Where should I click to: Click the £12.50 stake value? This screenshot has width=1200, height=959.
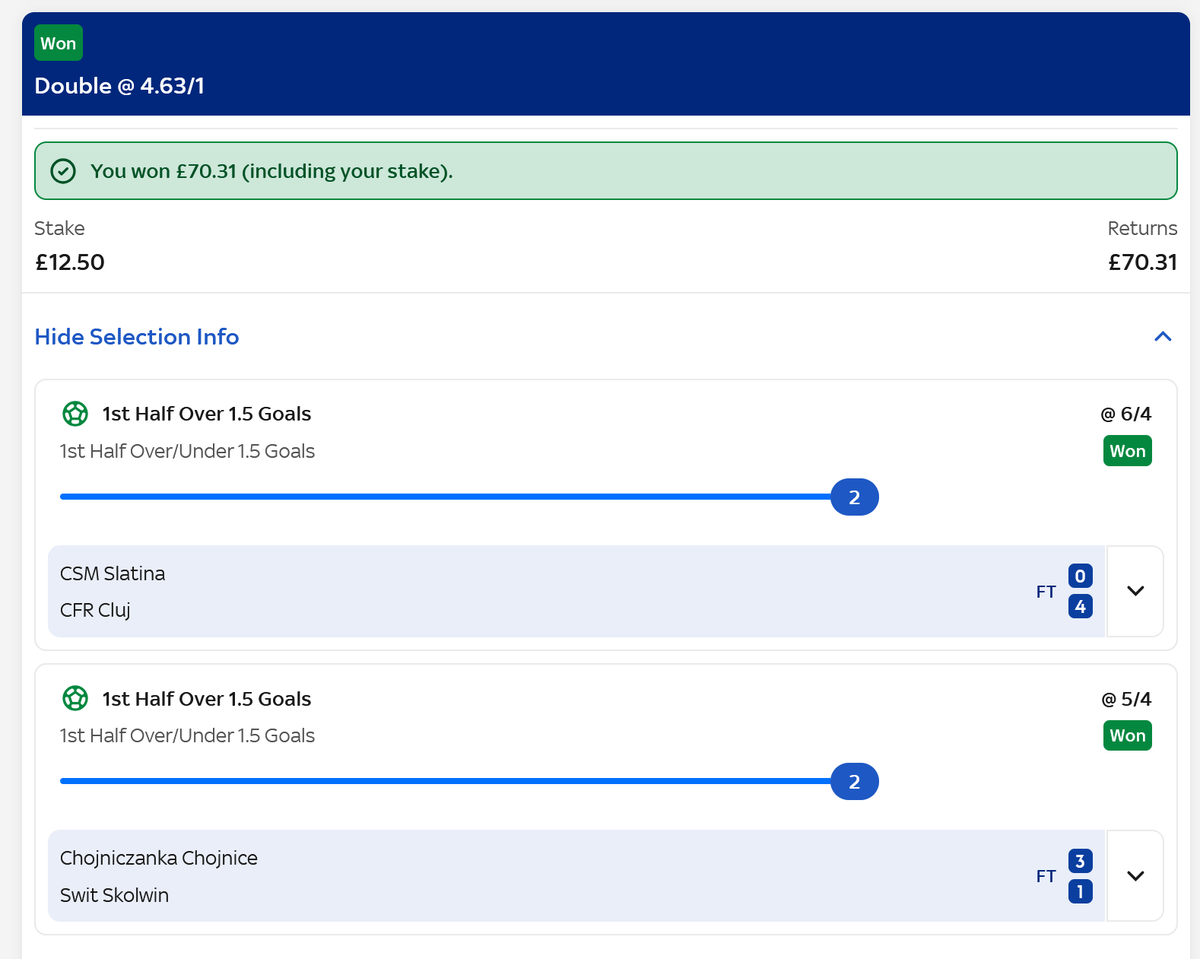[x=70, y=263]
